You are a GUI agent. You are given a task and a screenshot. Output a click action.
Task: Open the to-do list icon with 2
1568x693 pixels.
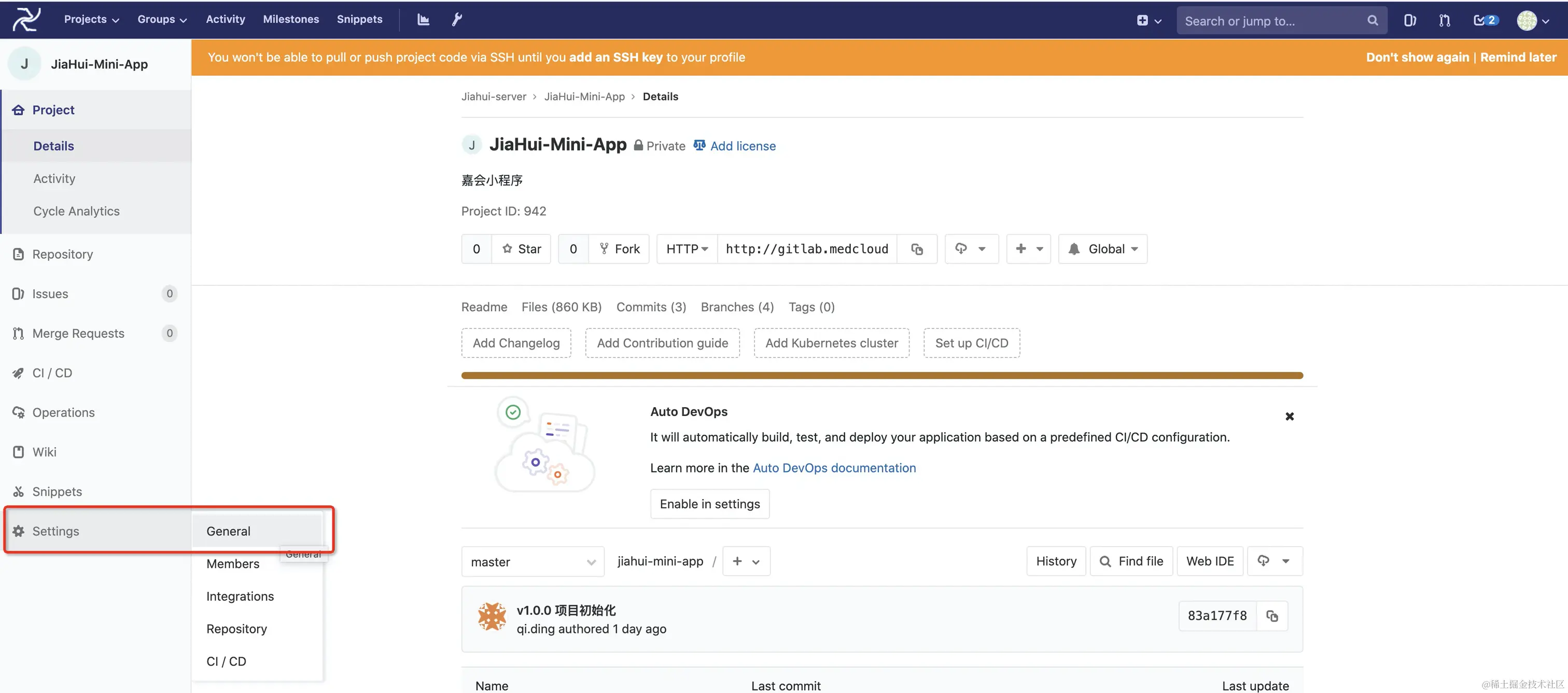pyautogui.click(x=1485, y=20)
